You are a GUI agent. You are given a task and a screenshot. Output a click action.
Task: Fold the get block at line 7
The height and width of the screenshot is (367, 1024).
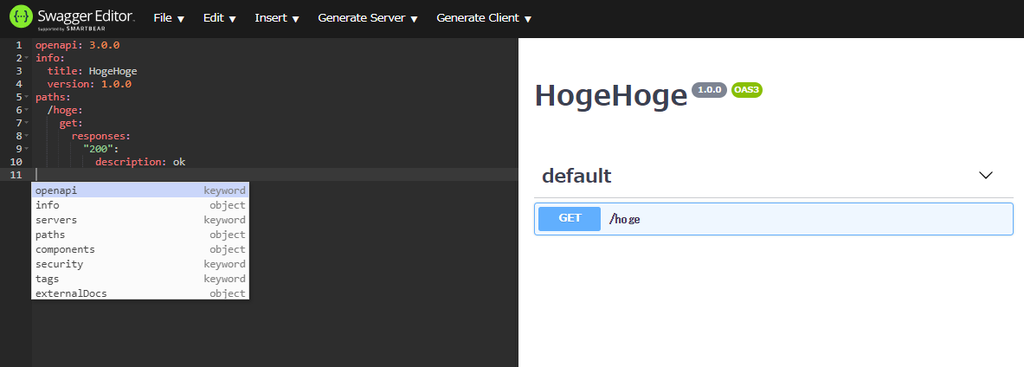tap(27, 123)
